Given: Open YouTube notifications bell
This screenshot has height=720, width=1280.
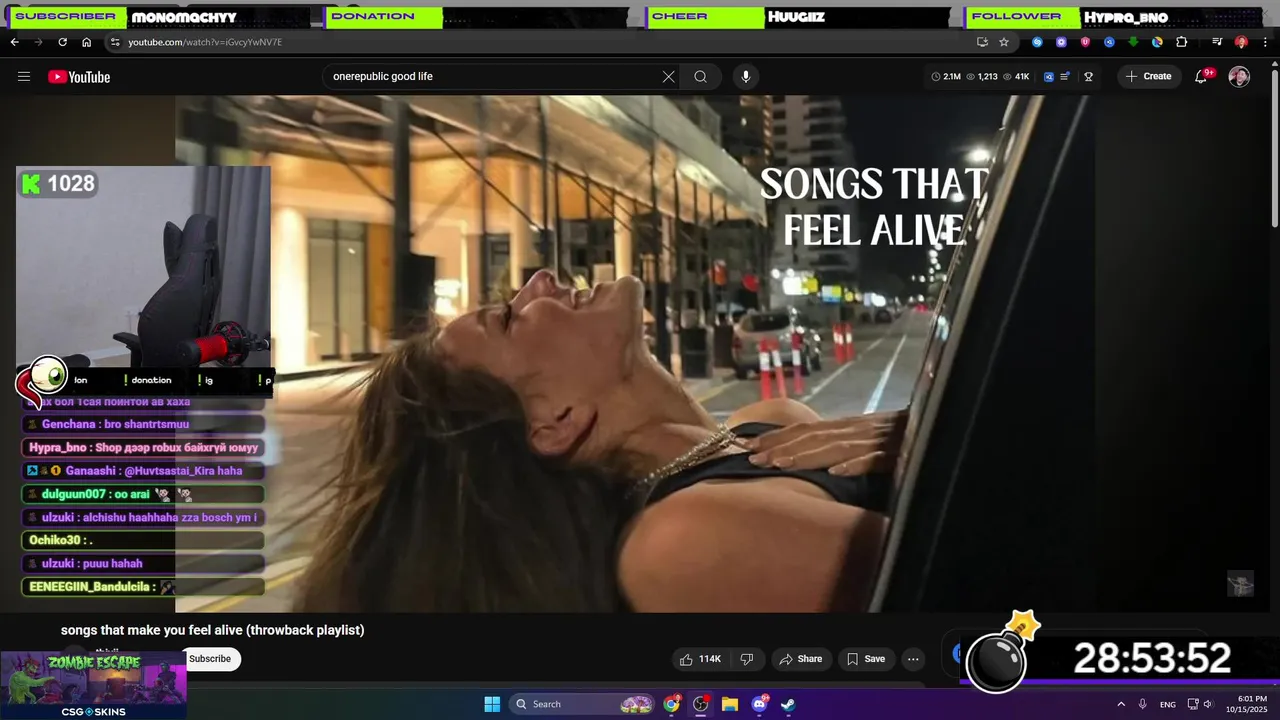Looking at the screenshot, I should [1202, 77].
